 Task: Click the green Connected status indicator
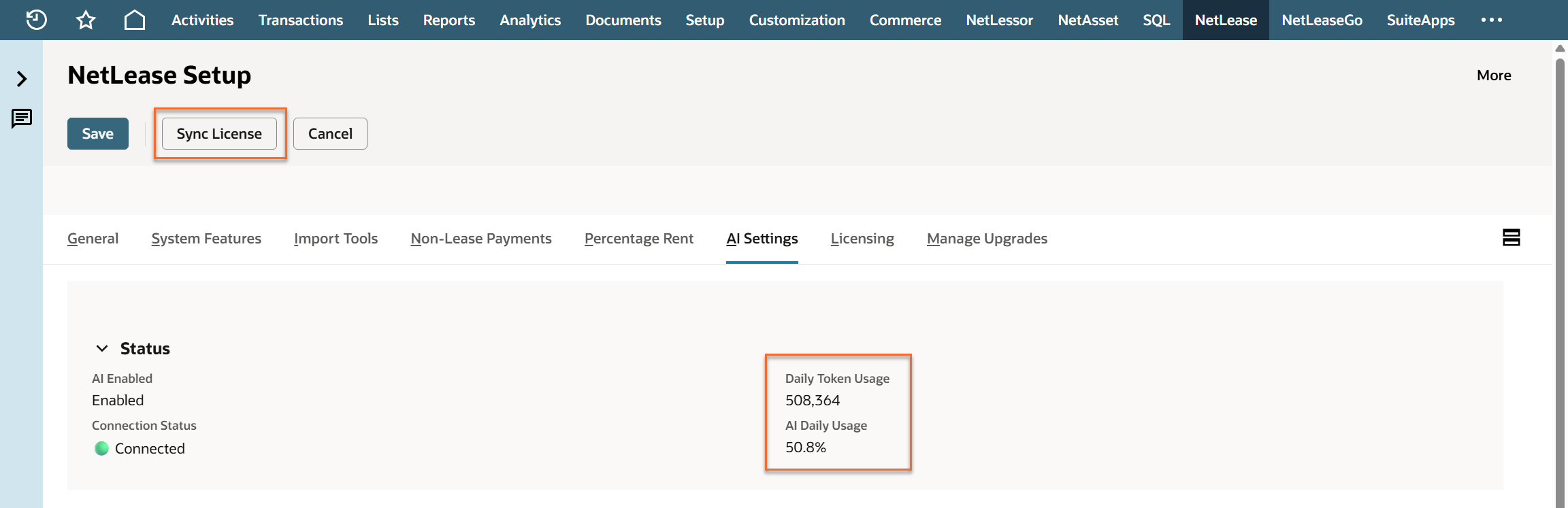(101, 448)
